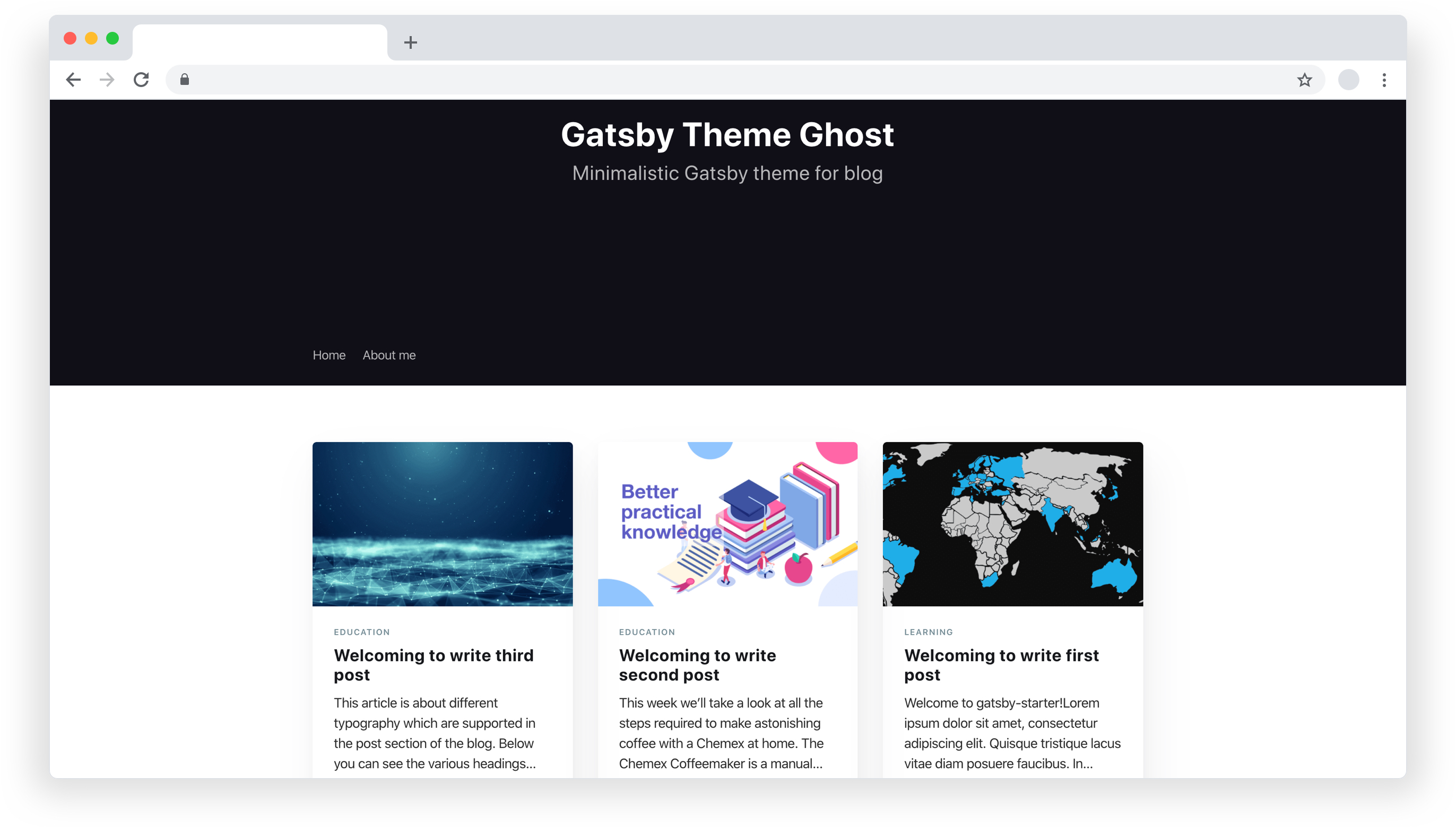
Task: Select the active browser tab
Action: (260, 42)
